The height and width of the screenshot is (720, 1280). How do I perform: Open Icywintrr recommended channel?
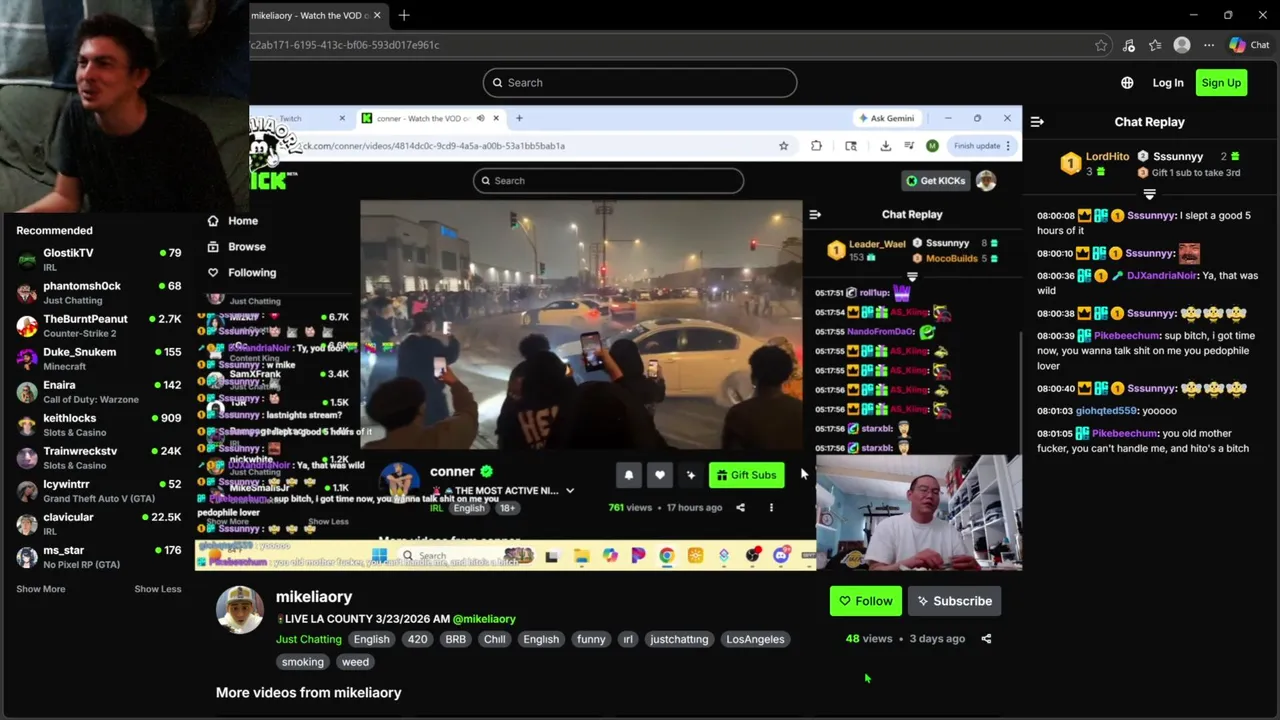click(99, 490)
